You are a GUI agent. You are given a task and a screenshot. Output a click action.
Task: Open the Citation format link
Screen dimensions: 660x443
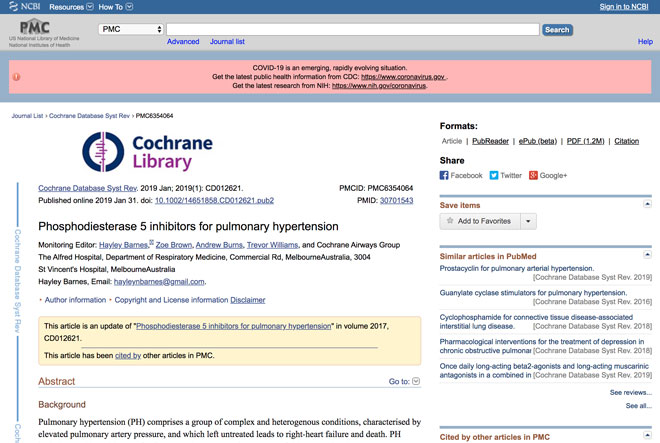626,141
